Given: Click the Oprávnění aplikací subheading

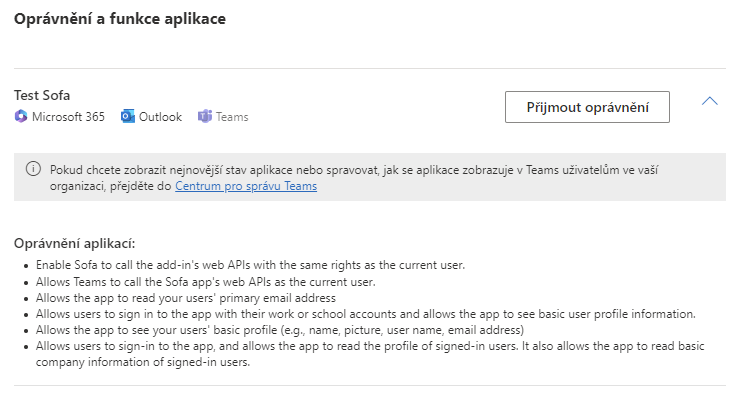Looking at the screenshot, I should click(75, 243).
